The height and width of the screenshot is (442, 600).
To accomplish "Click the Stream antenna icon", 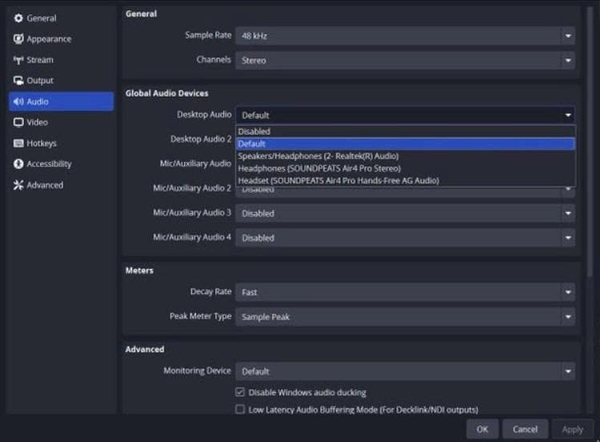I will click(18, 60).
